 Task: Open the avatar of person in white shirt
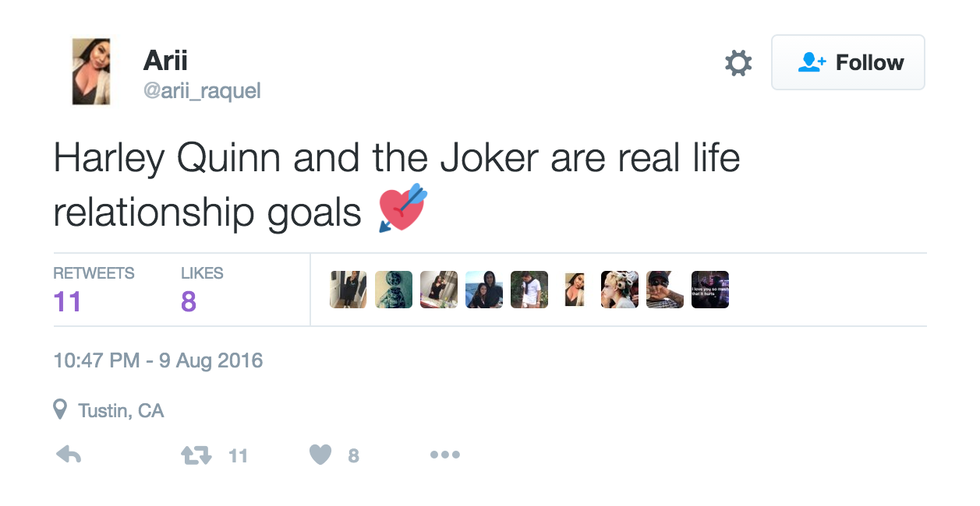[x=529, y=290]
